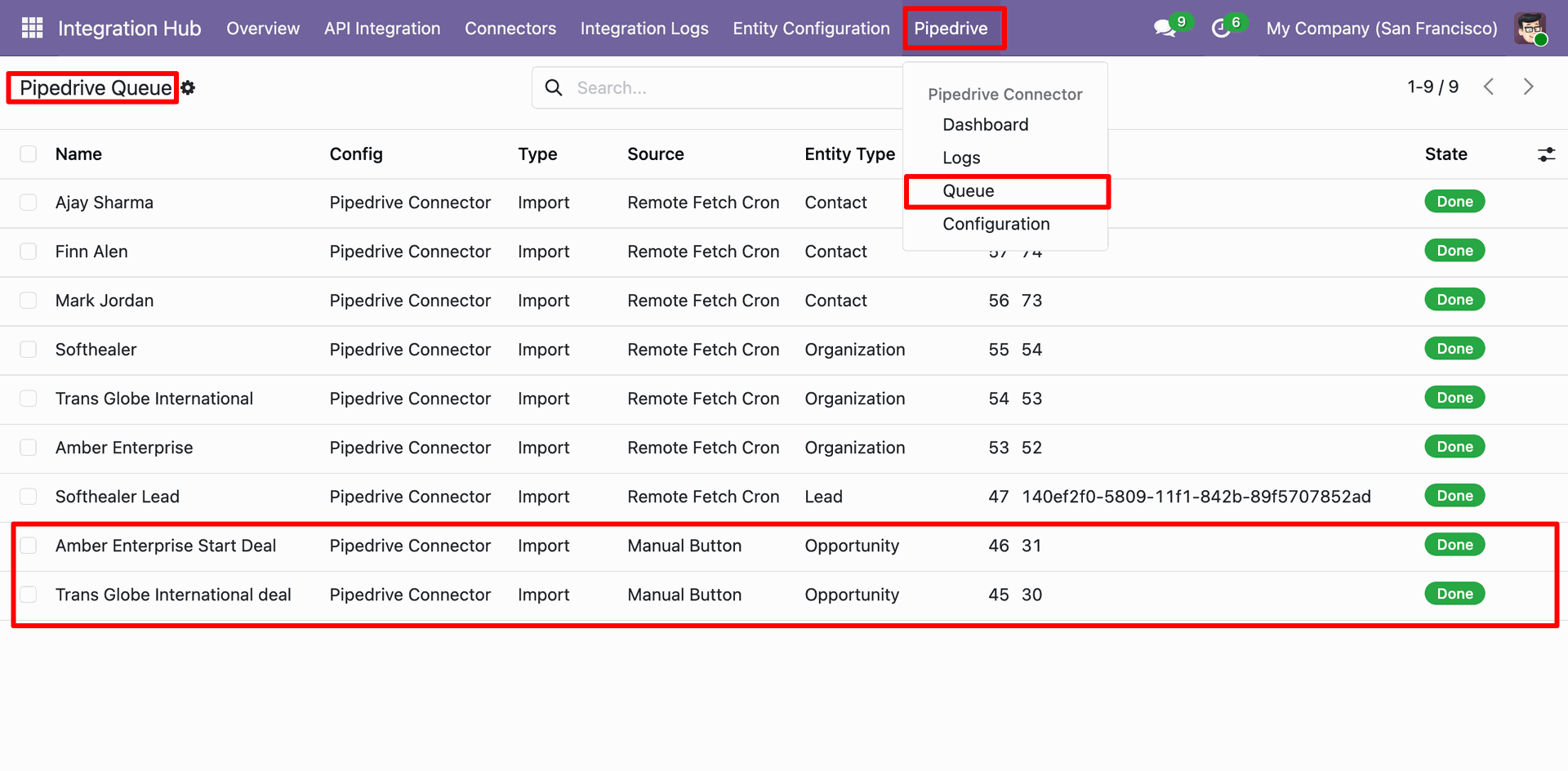Check the Softhealer row checkbox
Viewport: 1568px width, 771px height.
(29, 349)
